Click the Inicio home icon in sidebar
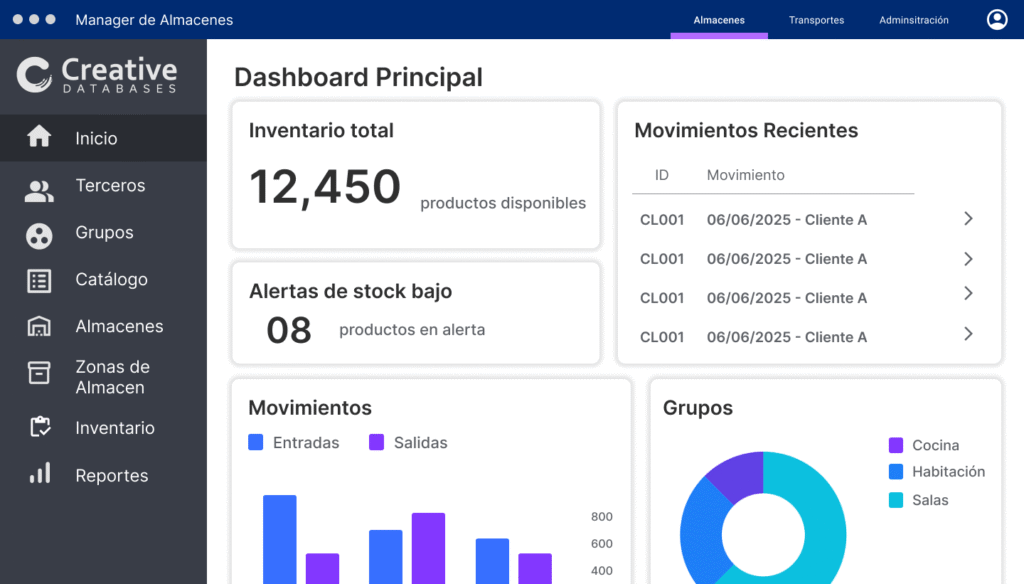This screenshot has width=1024, height=584. point(39,137)
